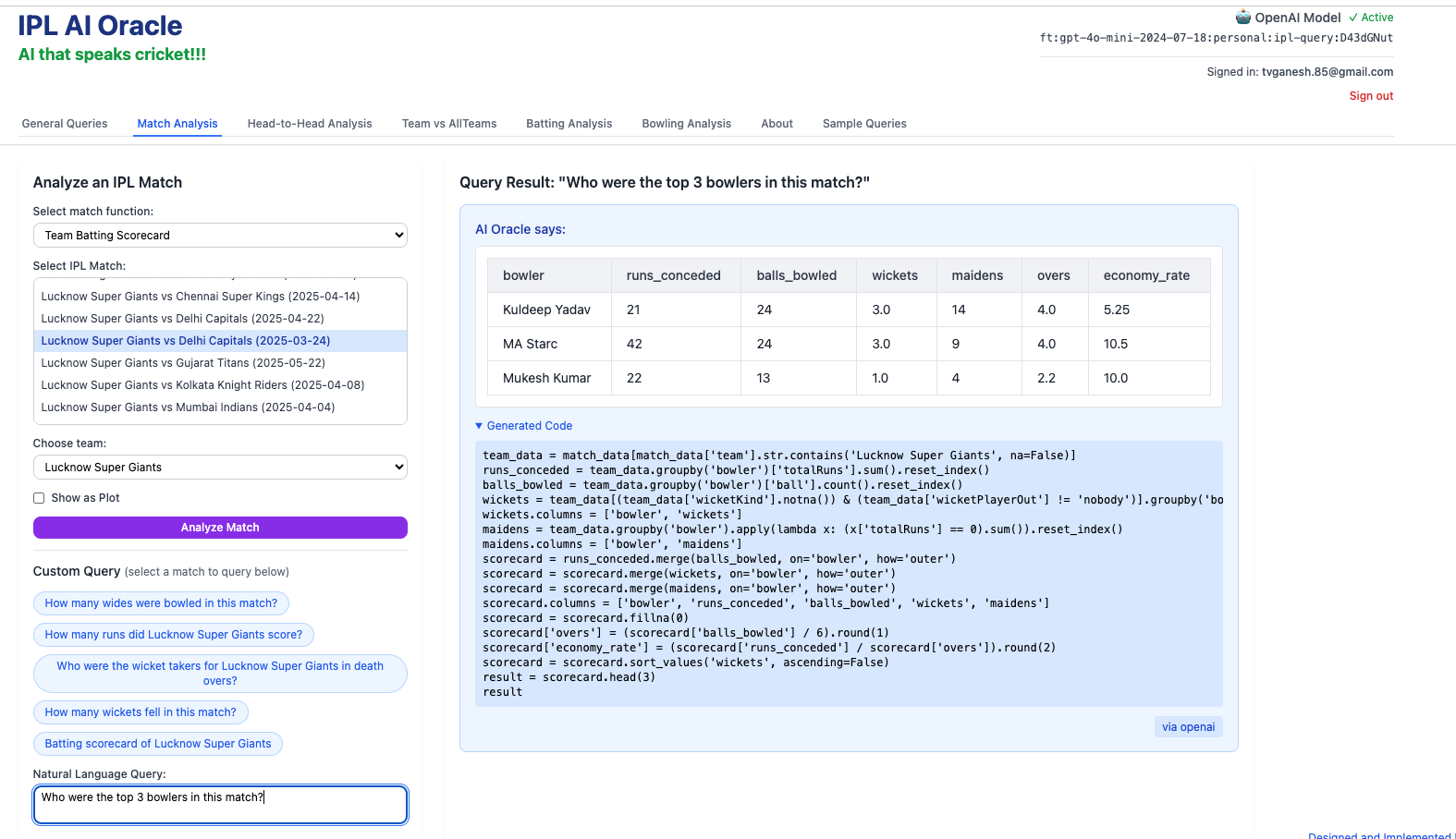Choose the 'How many wickets fell' sample query

(x=141, y=712)
